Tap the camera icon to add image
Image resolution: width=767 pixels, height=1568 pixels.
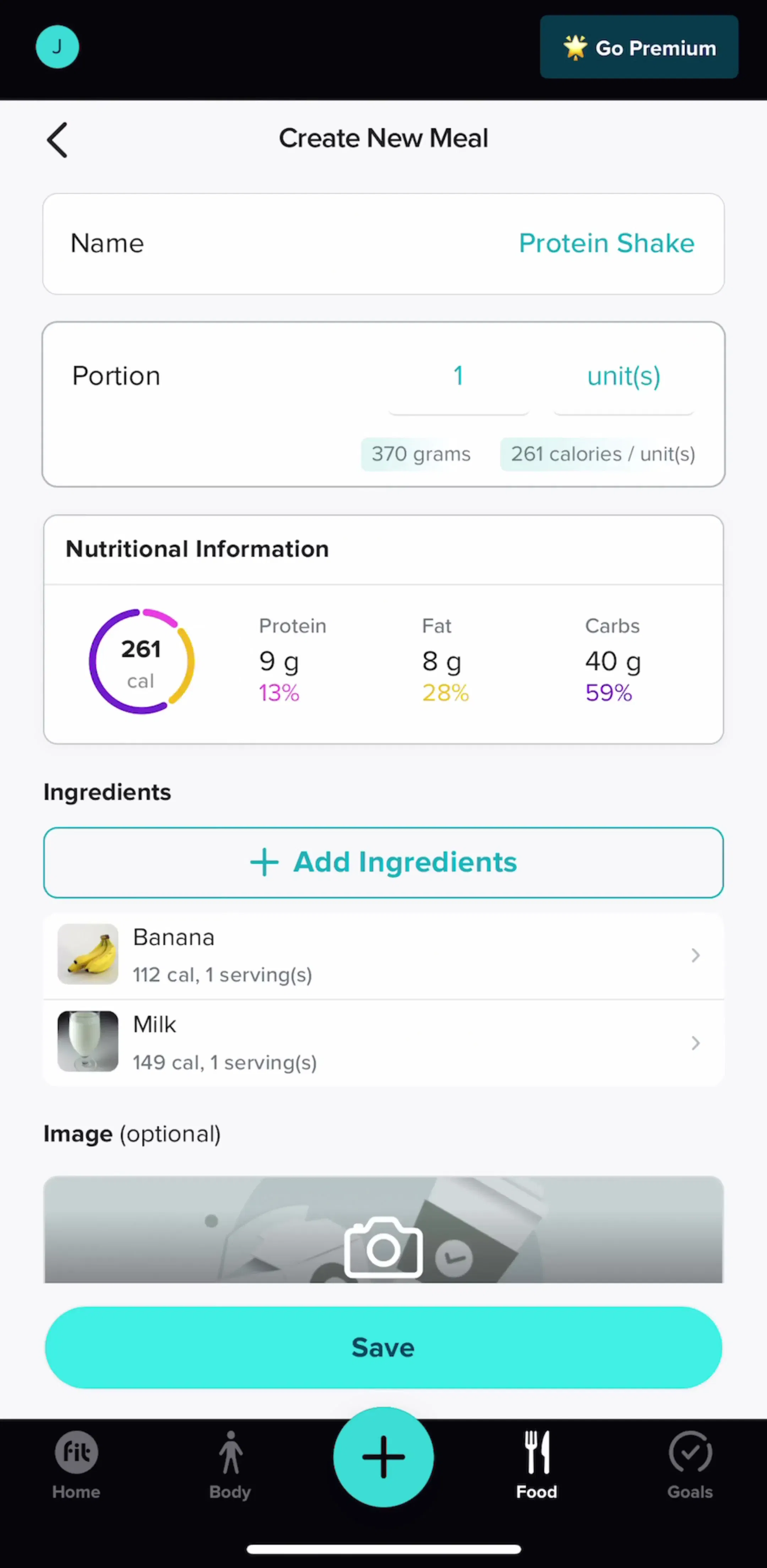tap(383, 1247)
